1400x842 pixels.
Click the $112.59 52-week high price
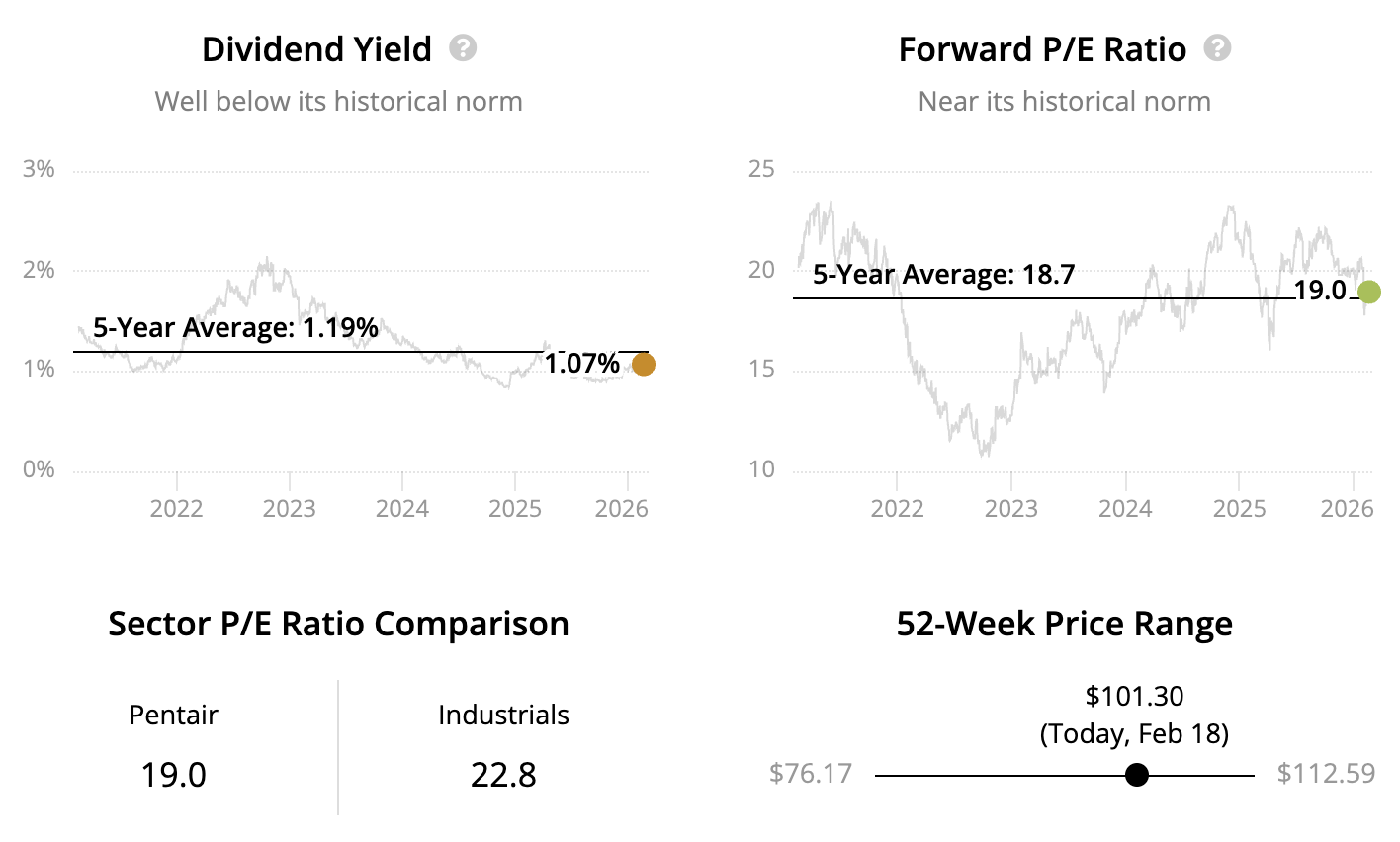click(1326, 773)
